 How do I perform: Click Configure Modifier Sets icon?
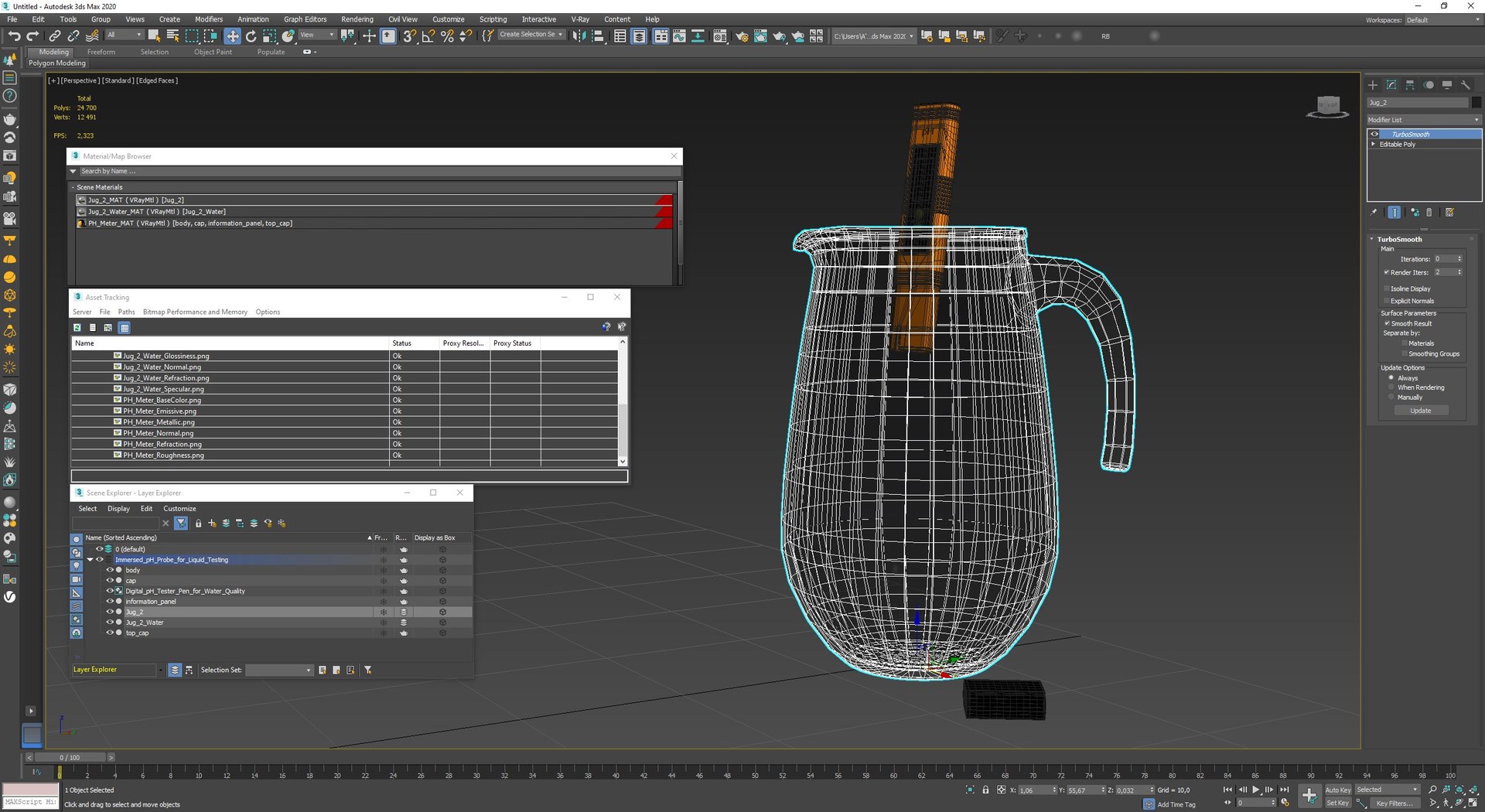tap(1449, 212)
